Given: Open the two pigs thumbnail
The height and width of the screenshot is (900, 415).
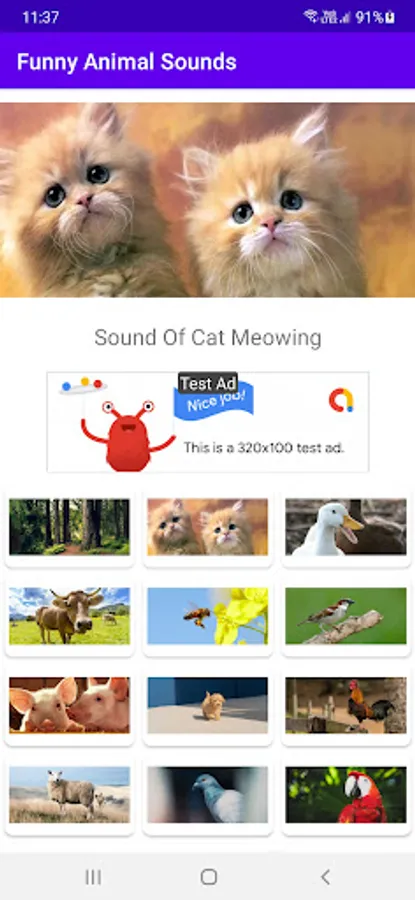Looking at the screenshot, I should [x=69, y=705].
